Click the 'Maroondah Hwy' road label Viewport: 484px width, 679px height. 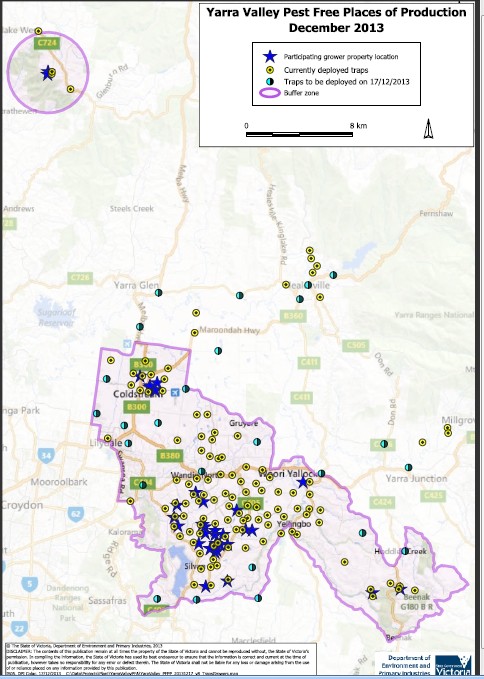click(229, 330)
